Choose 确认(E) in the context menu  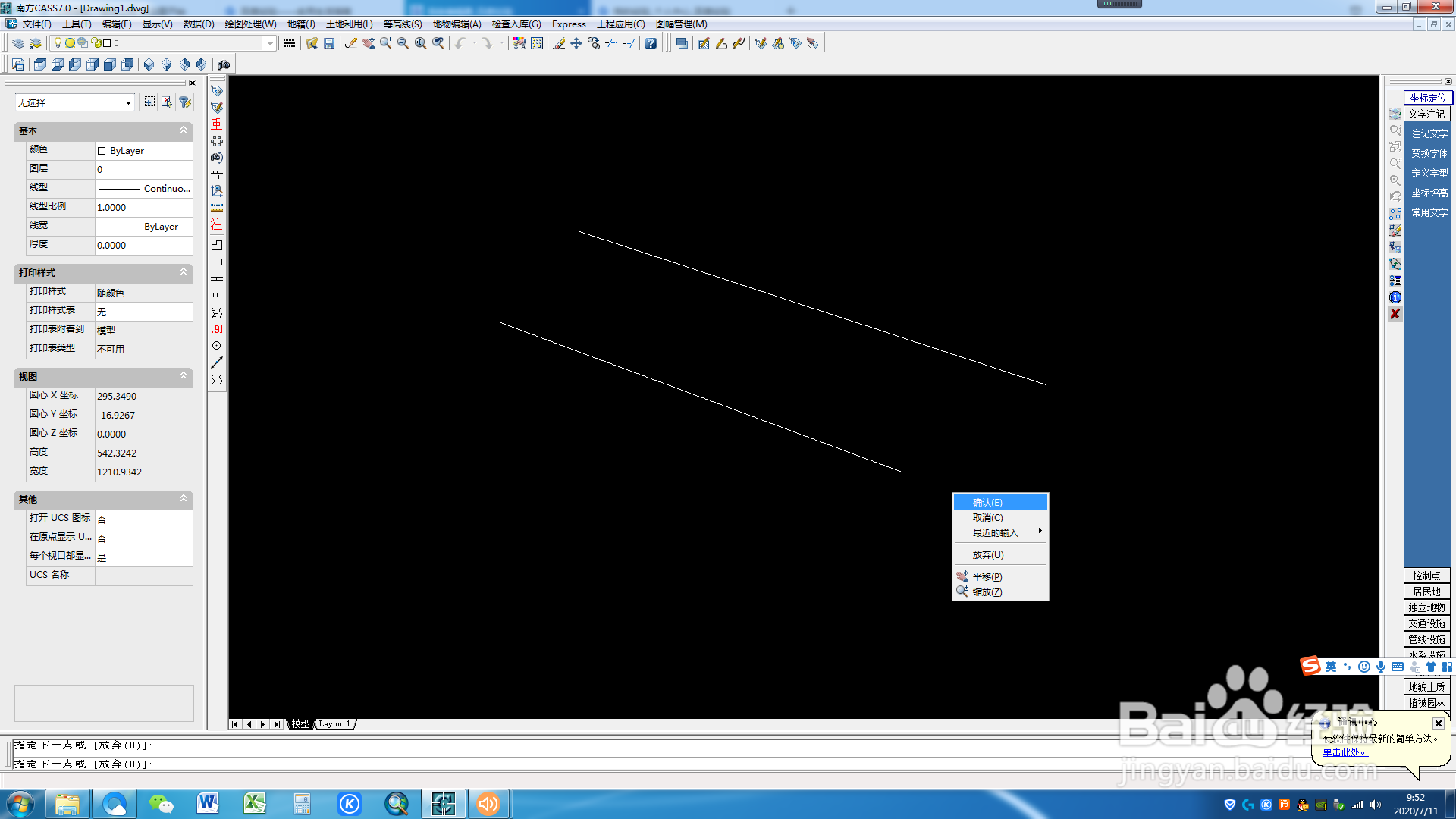point(987,502)
